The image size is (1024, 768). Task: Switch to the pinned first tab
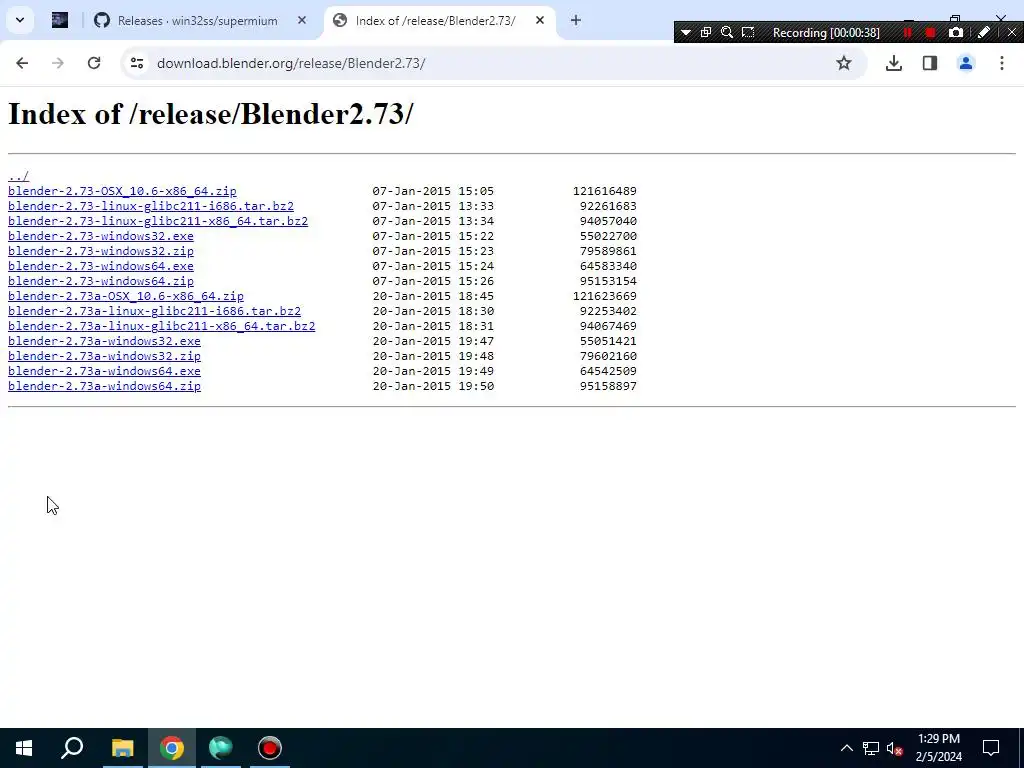click(60, 20)
